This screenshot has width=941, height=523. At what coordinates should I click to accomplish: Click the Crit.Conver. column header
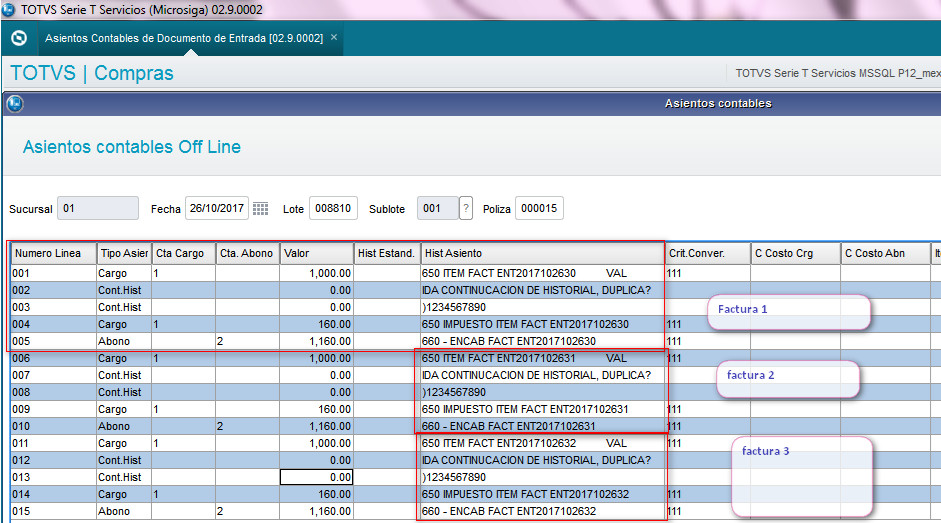pyautogui.click(x=708, y=253)
